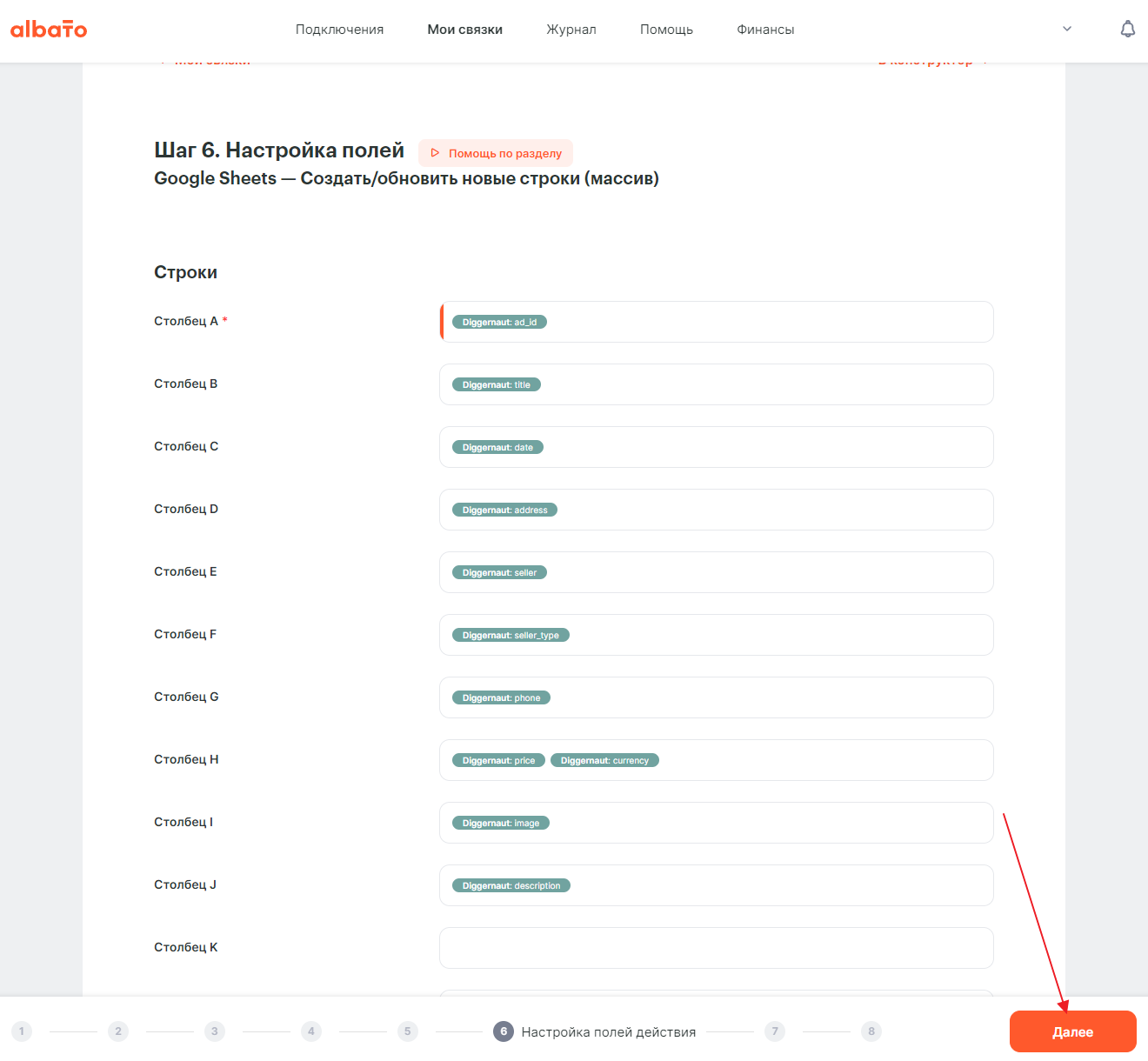Go to the Журнал tab
This screenshot has width=1148, height=1061.
click(x=571, y=30)
